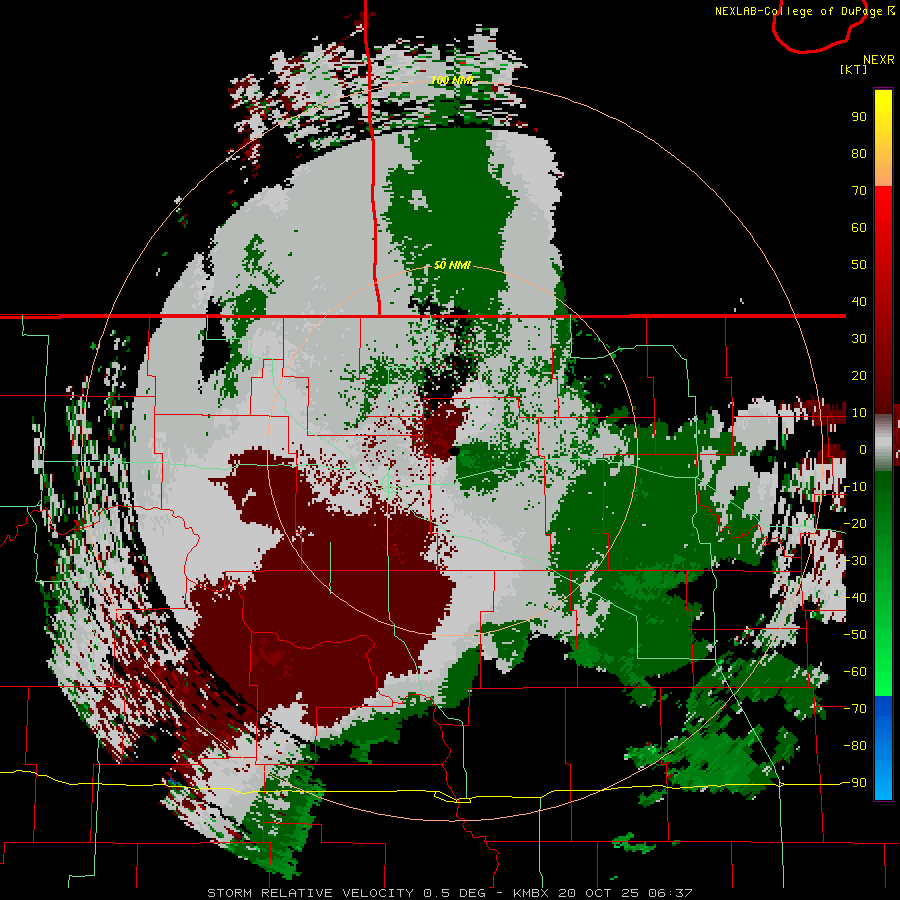
Task: Click the positive 20 scale value
Action: pyautogui.click(x=859, y=375)
